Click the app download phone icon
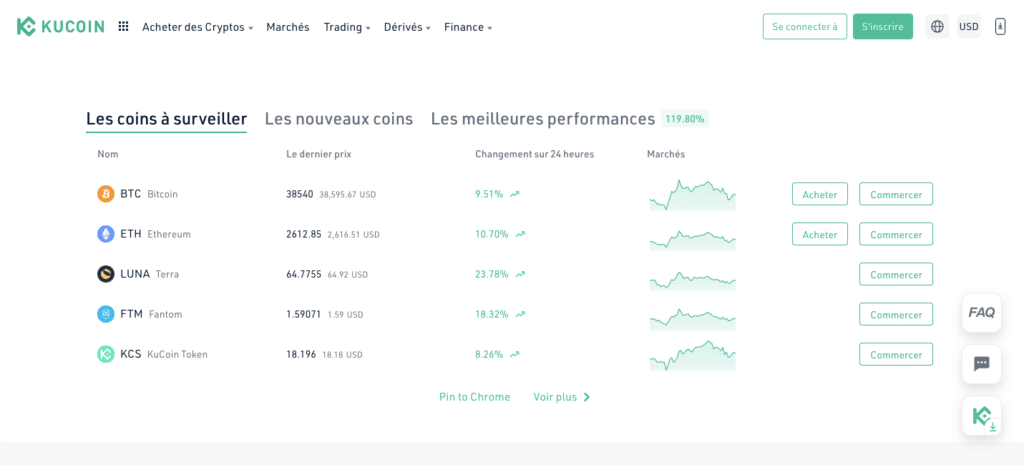Screen dimensions: 1024x465 pos(1000,27)
